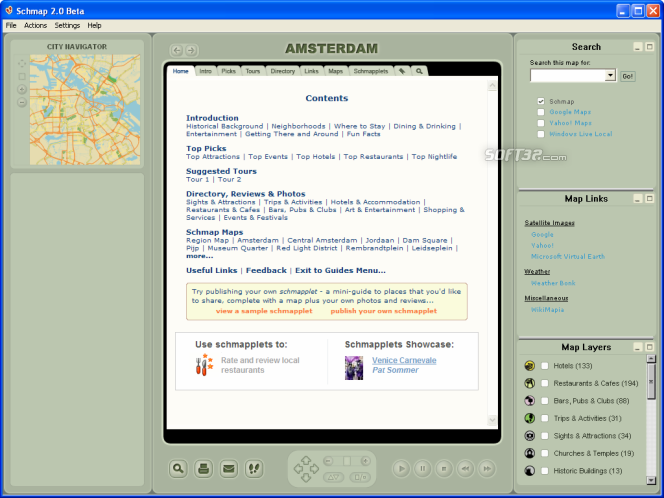Viewport: 664px width, 498px height.
Task: Click the pan down arrow in map controls
Action: click(306, 478)
